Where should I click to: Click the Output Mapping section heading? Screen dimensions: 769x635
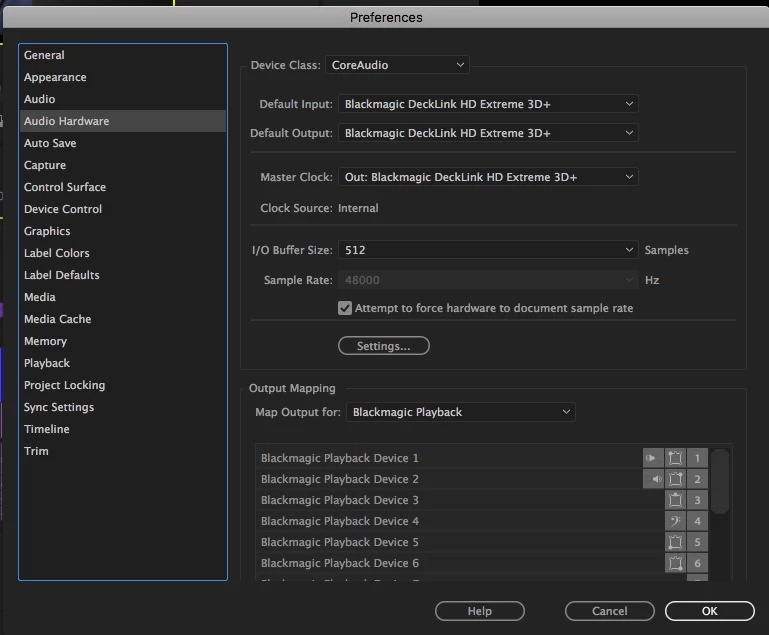coord(292,388)
